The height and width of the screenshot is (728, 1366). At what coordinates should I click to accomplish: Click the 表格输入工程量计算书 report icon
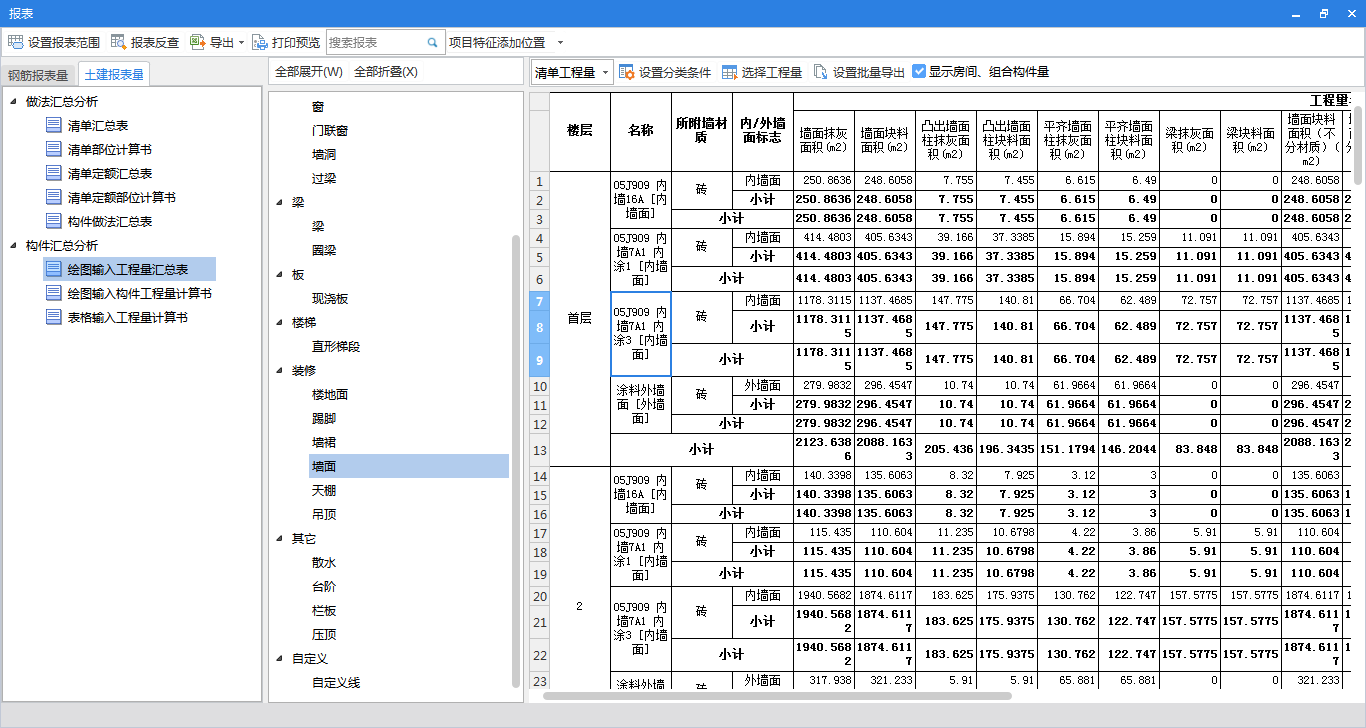click(54, 317)
